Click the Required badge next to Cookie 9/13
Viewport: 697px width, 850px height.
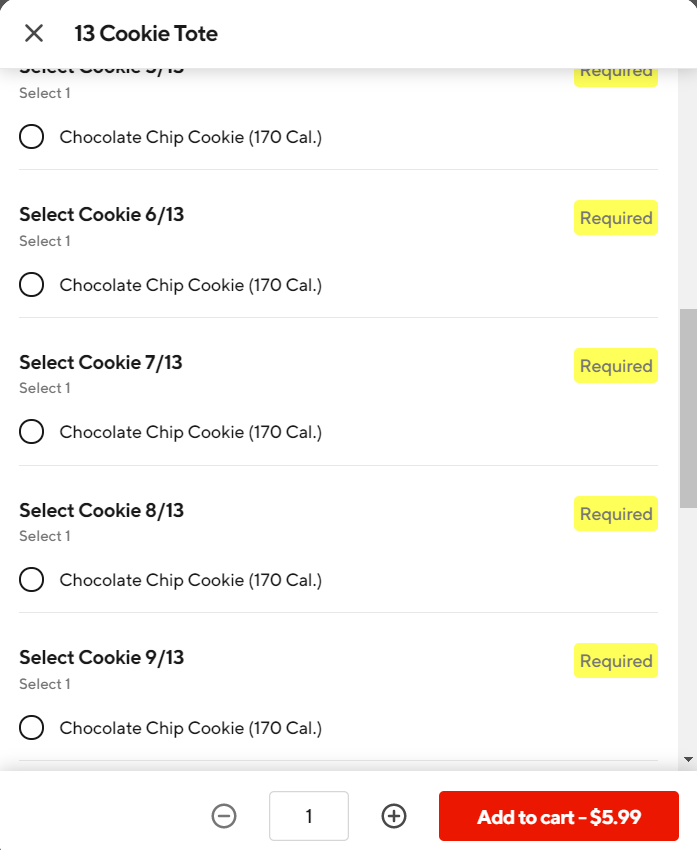pos(616,661)
